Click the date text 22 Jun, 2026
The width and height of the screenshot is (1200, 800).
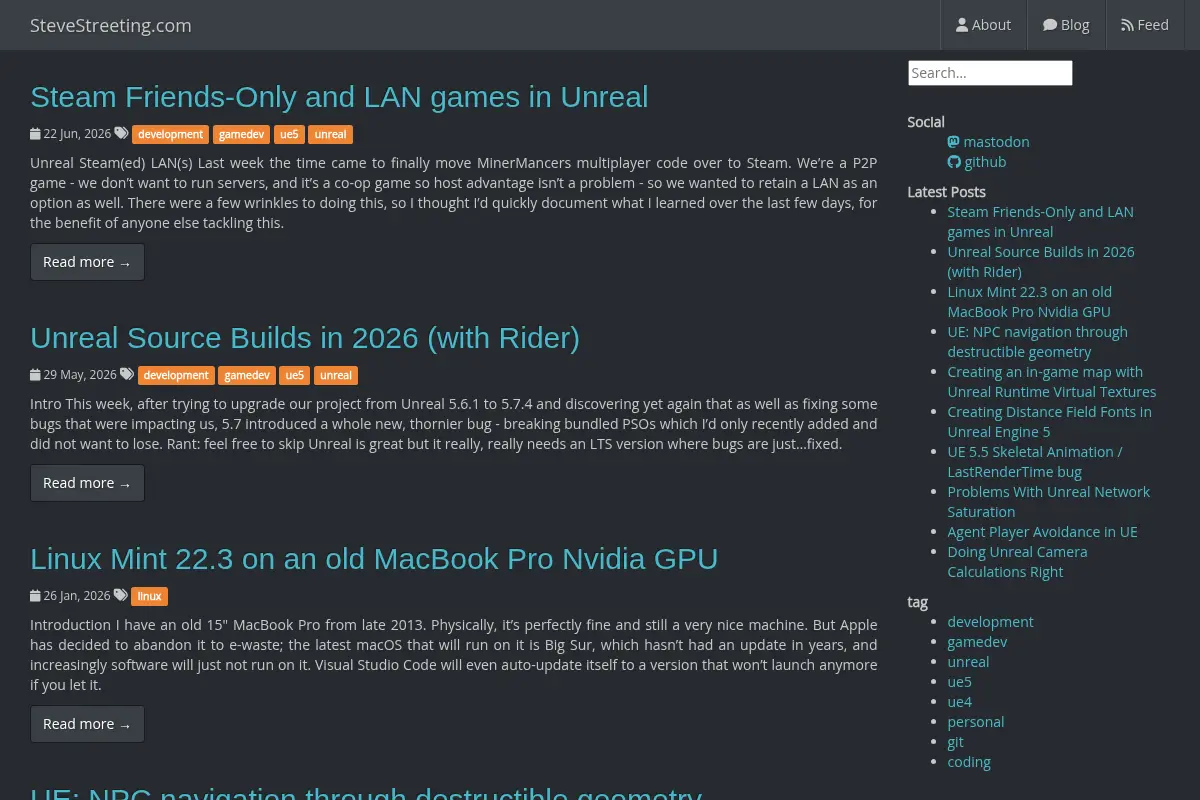(x=77, y=134)
